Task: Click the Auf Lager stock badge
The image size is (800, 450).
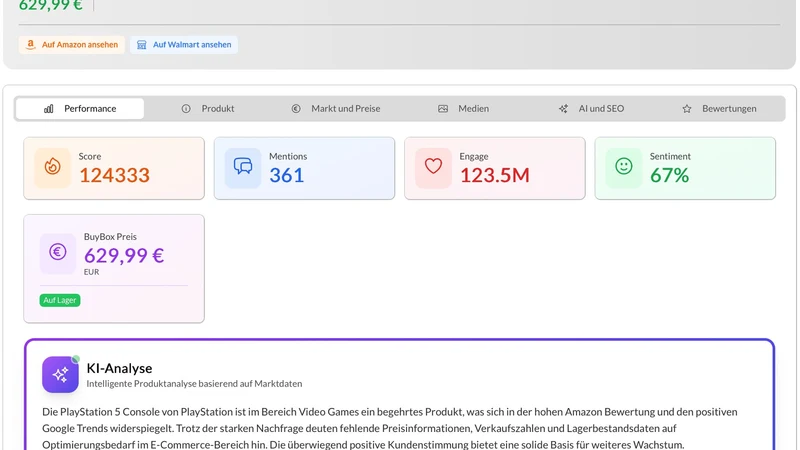Action: 60,300
